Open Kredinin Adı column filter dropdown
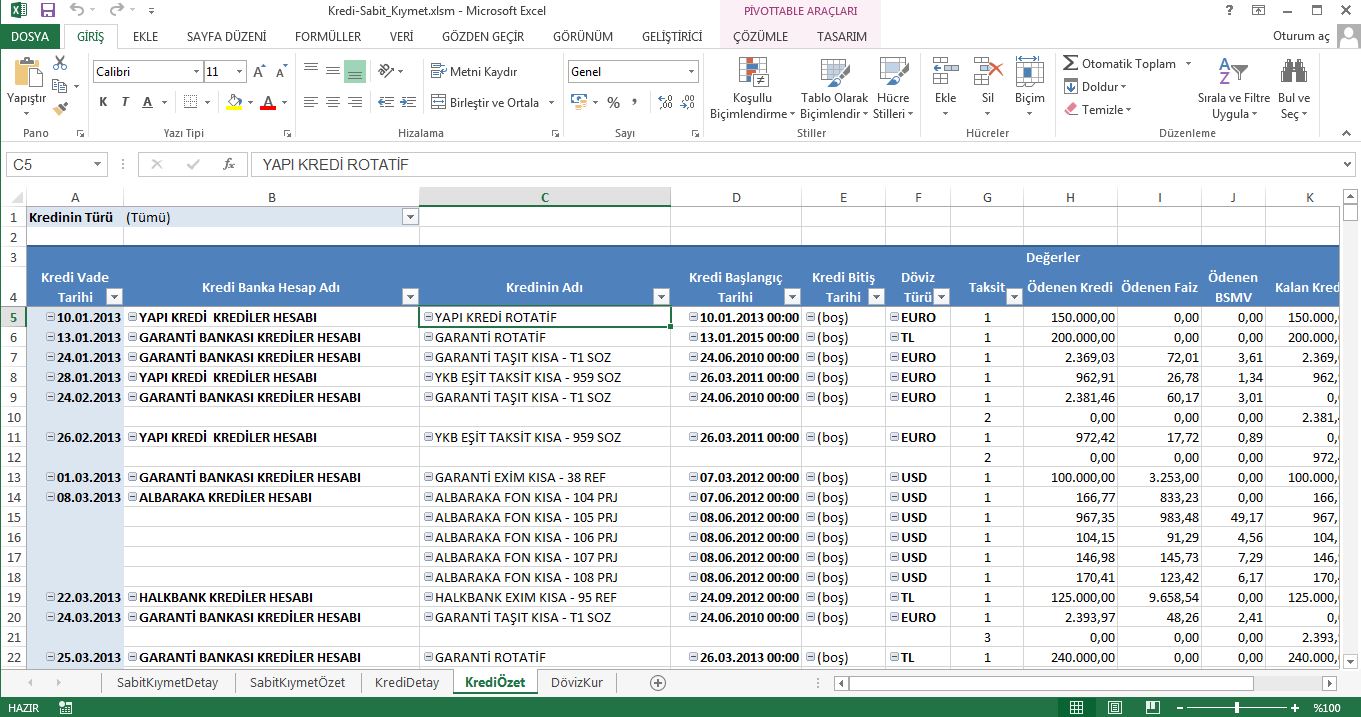This screenshot has height=717, width=1361. point(660,297)
